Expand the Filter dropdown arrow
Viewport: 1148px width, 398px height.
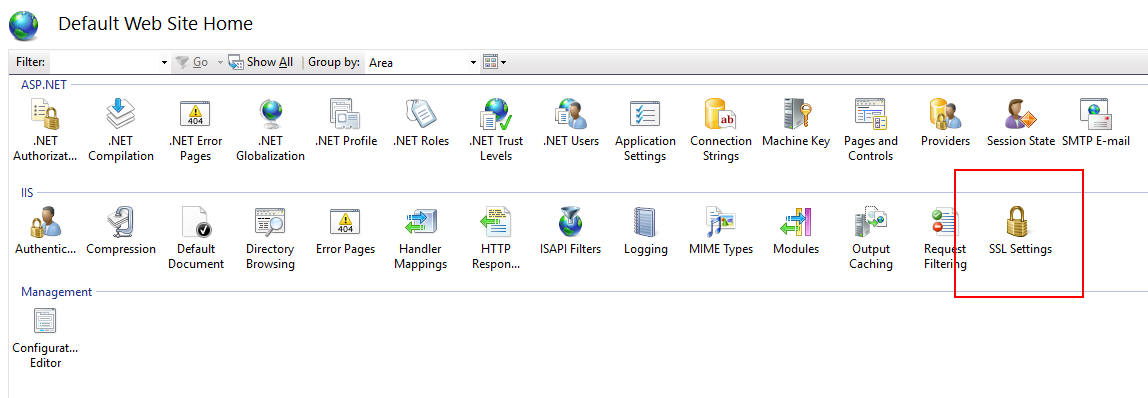click(x=165, y=63)
